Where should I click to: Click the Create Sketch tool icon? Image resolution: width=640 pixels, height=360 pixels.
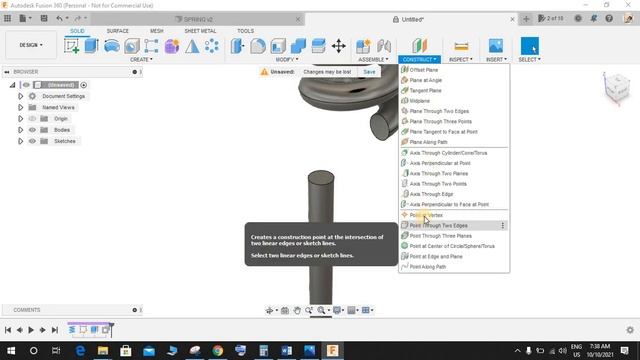71,46
